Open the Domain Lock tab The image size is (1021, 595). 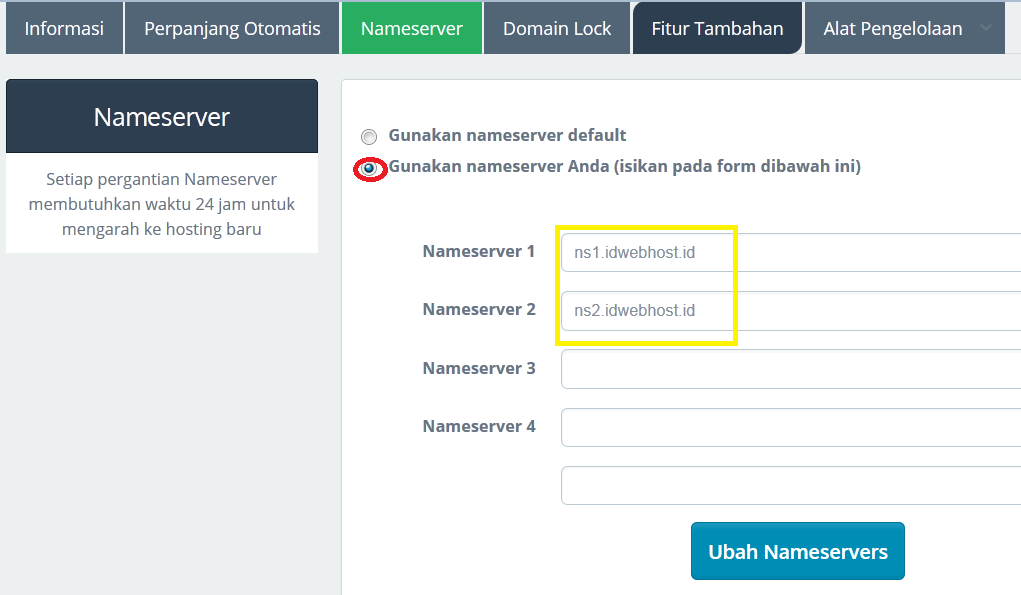coord(557,29)
